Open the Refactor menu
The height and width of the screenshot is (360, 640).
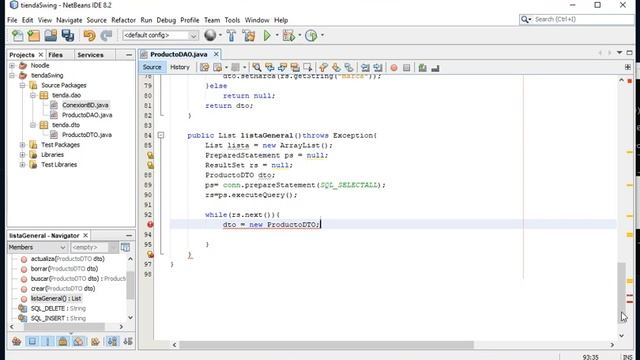[x=123, y=20]
